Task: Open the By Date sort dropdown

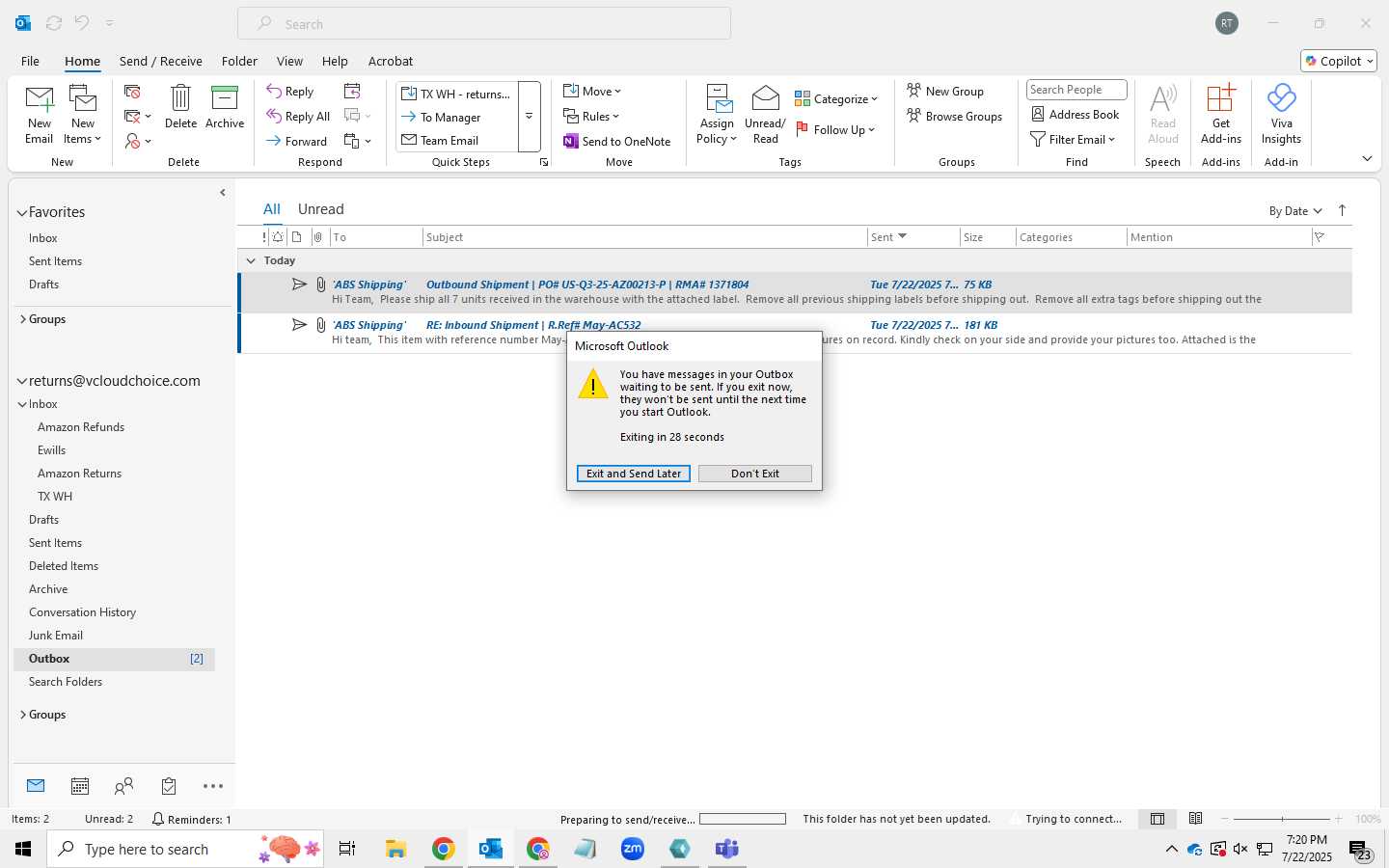Action: 1295,210
